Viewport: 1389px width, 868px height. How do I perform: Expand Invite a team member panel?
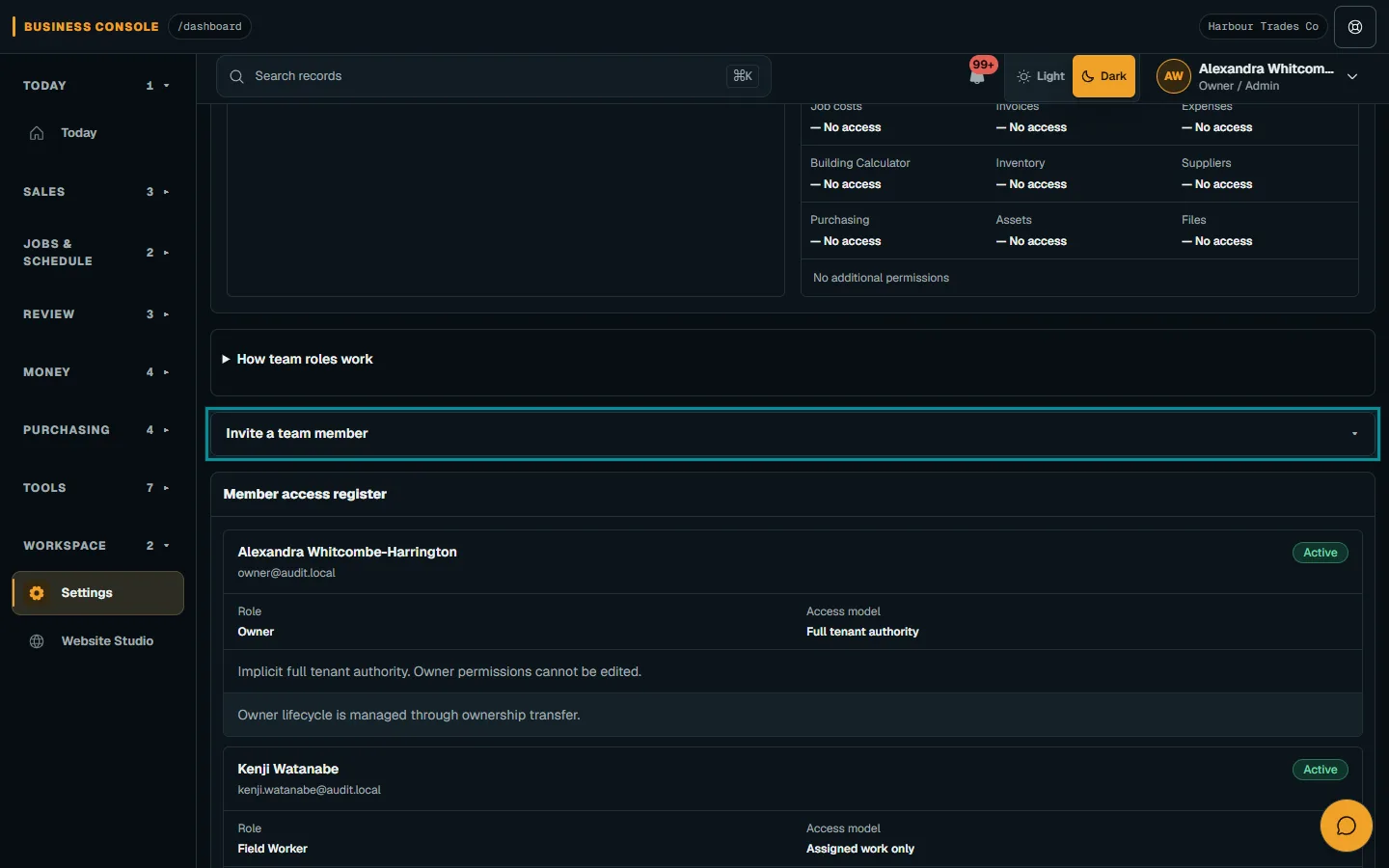(x=793, y=434)
